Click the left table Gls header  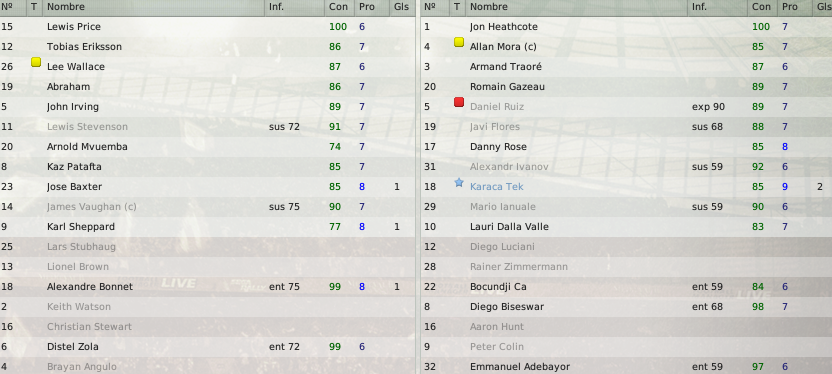coord(402,7)
